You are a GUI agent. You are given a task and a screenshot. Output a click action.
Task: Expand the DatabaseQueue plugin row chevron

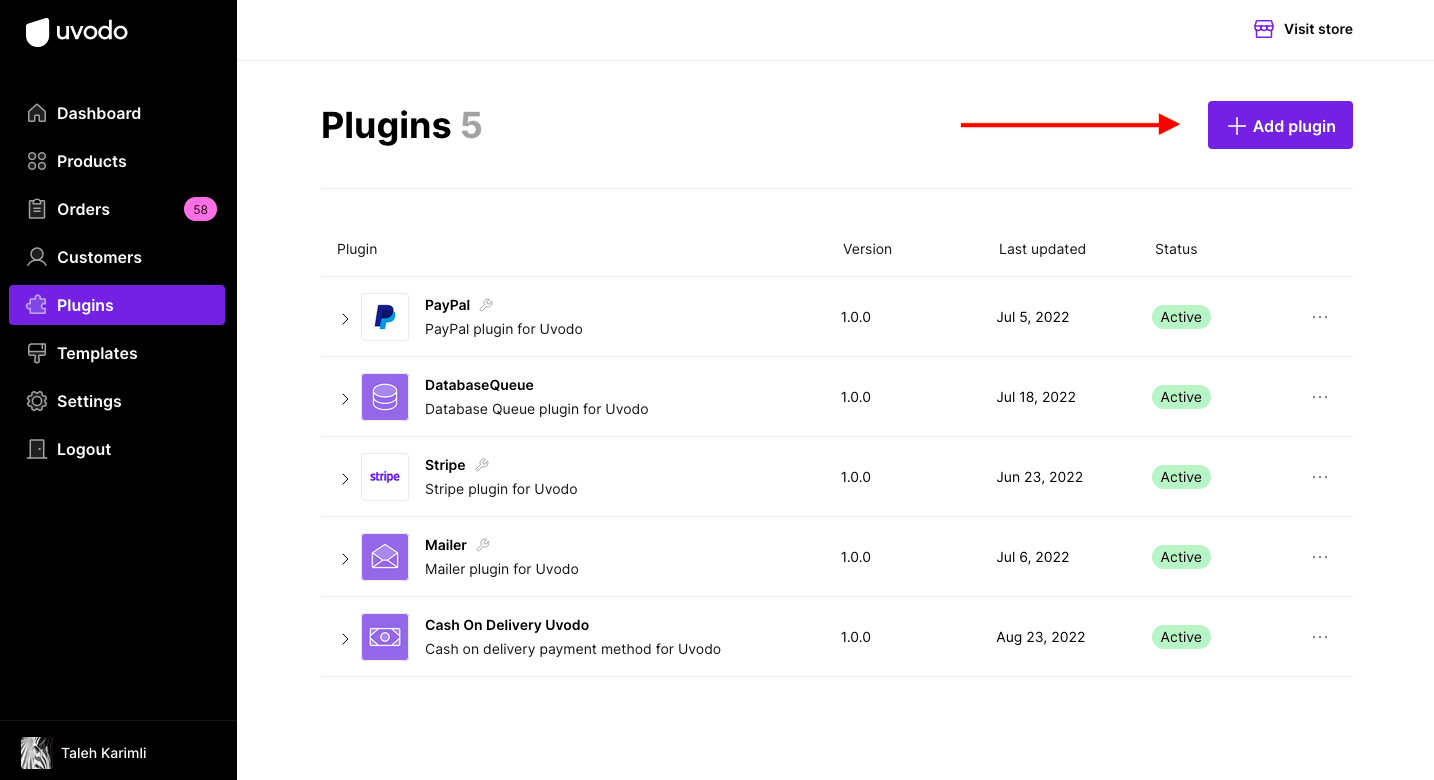tap(345, 399)
